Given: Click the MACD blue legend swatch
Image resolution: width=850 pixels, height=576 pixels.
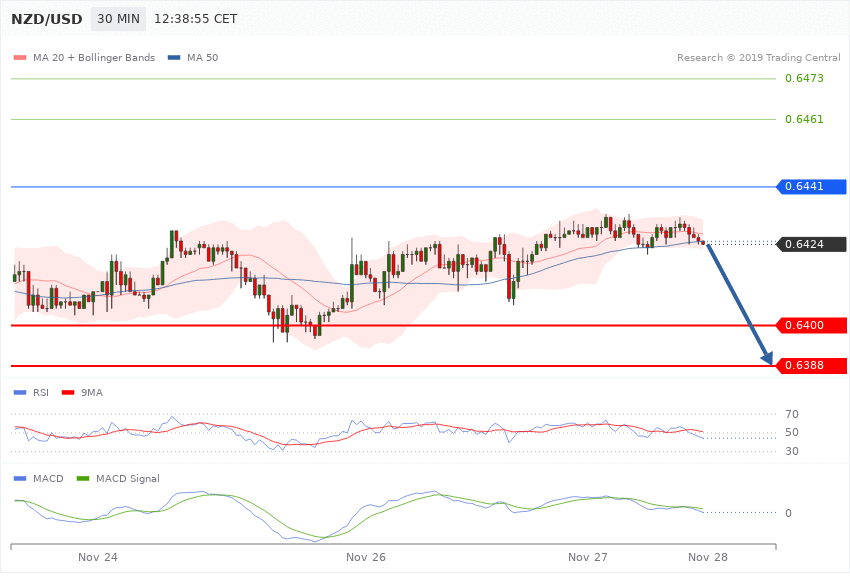Looking at the screenshot, I should tap(20, 479).
